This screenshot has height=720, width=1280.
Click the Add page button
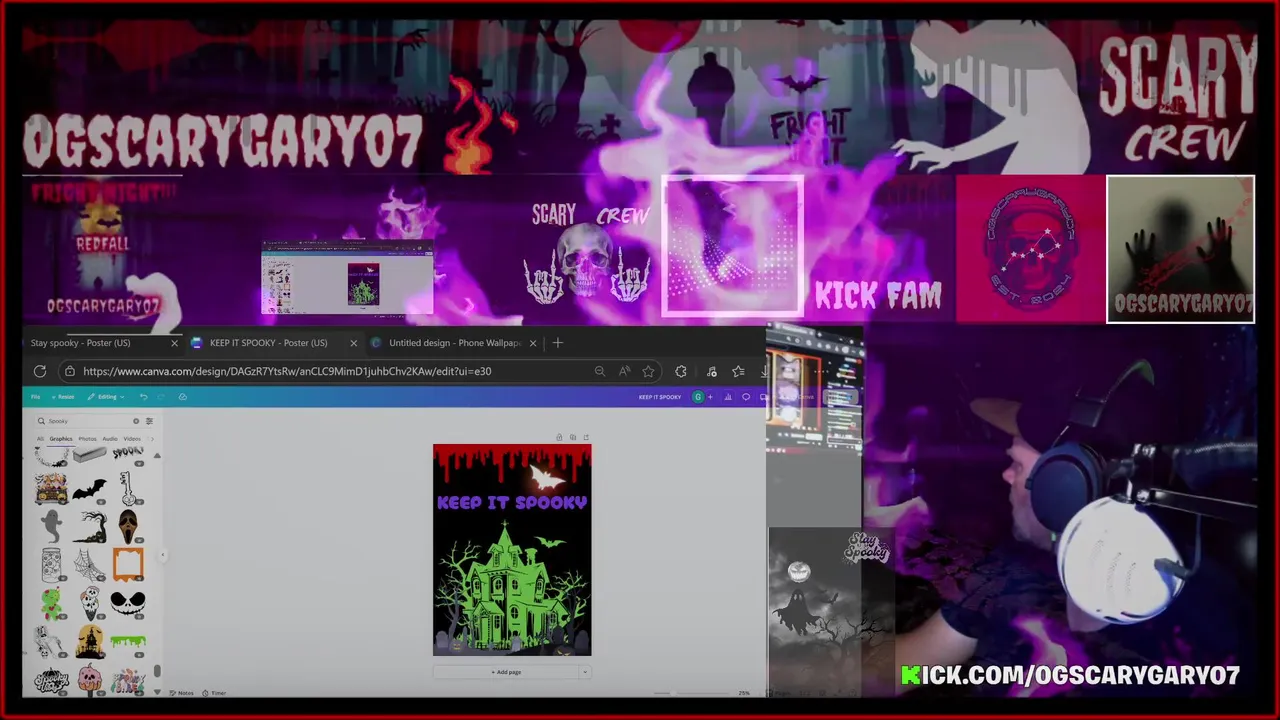coord(506,672)
